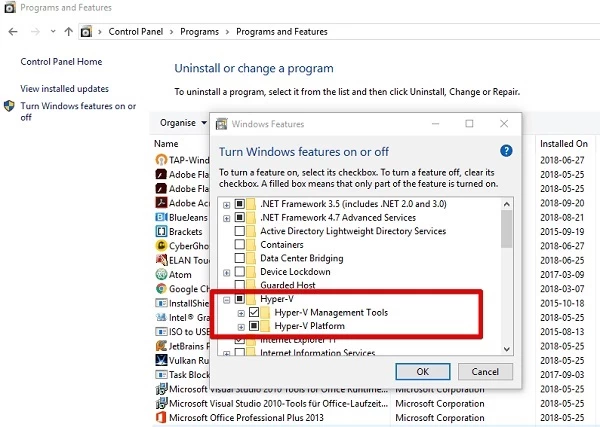Click the Up arrow in navigation bar
The width and height of the screenshot is (600, 427).
68,31
